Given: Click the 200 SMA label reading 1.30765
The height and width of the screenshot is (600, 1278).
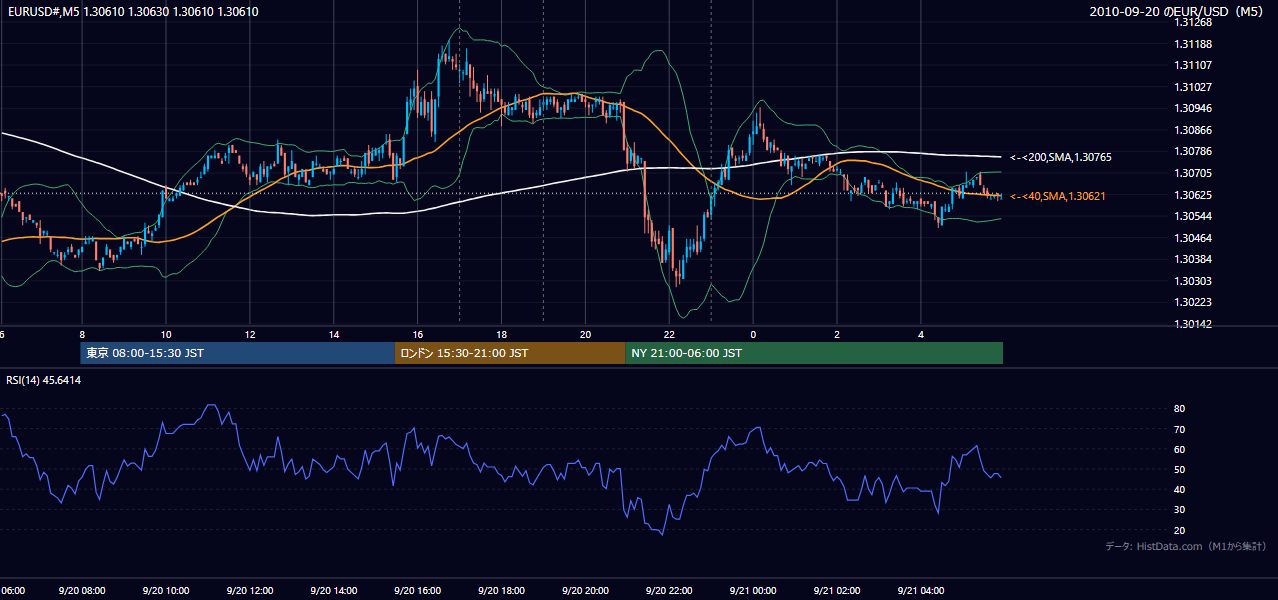Looking at the screenshot, I should click(x=1061, y=157).
